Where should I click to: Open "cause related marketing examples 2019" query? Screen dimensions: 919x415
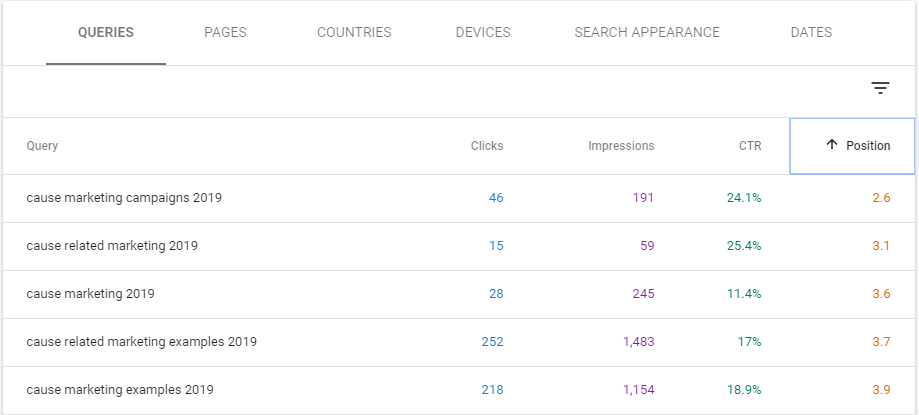click(141, 342)
